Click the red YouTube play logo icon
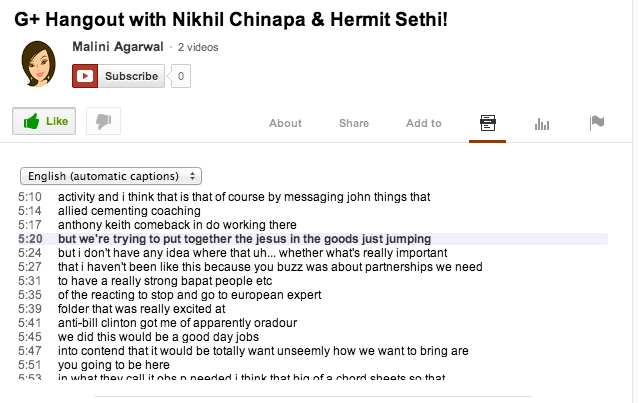The image size is (639, 403). [85, 76]
